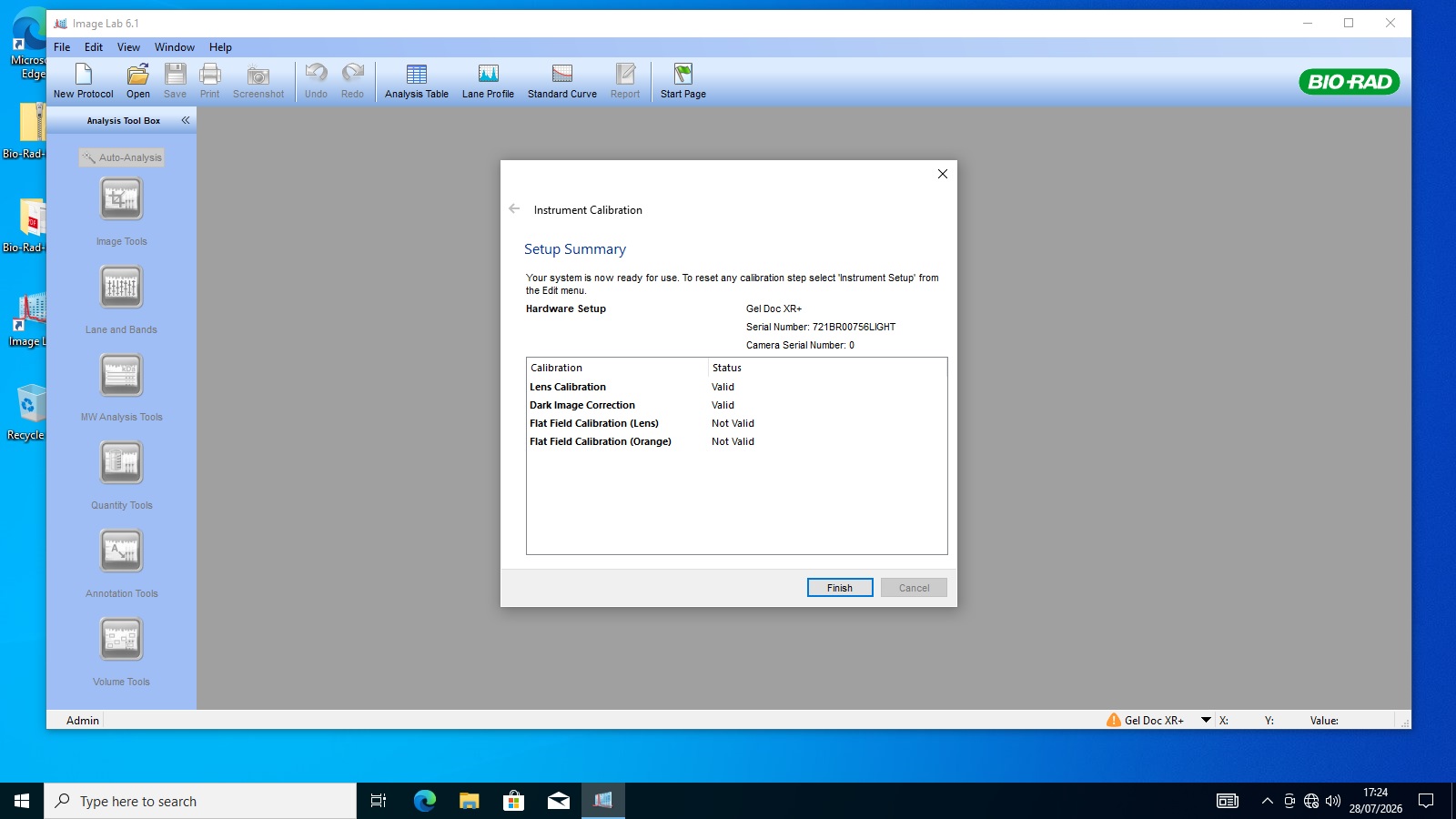Screen dimensions: 1456x819
Task: Collapse the Analysis Tool Box panel
Action: (x=186, y=120)
